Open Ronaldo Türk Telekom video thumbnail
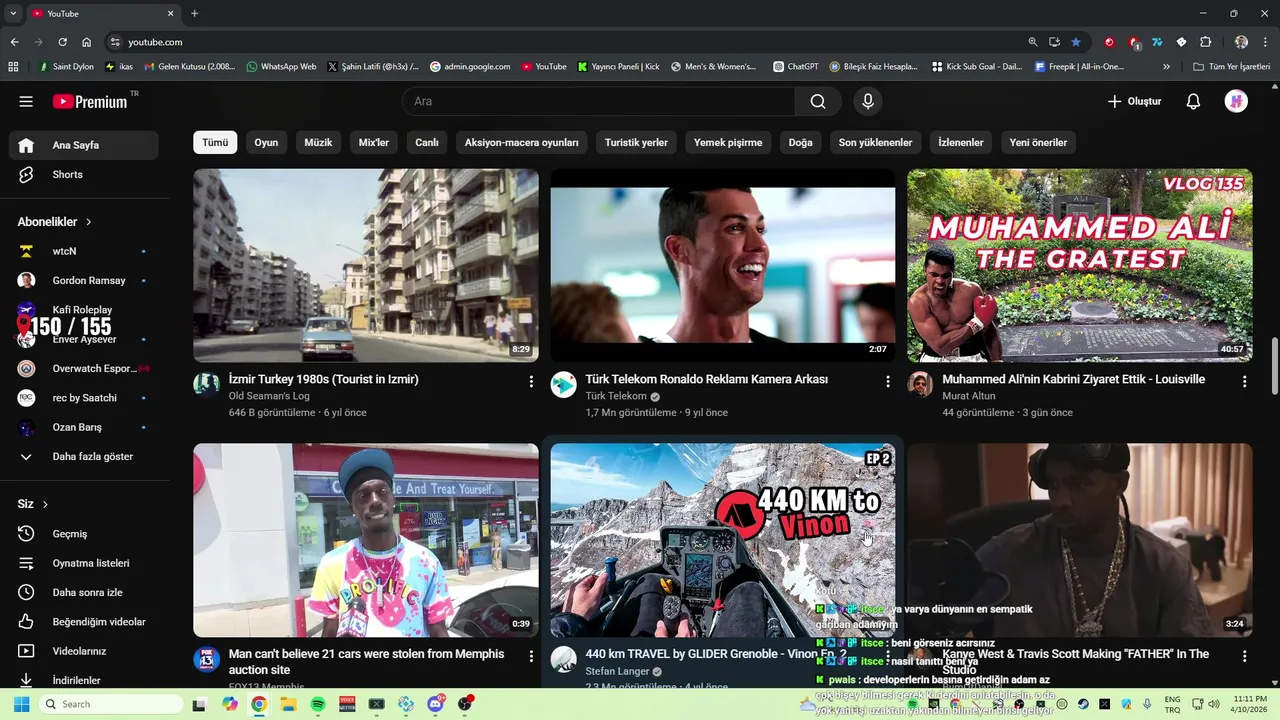Screen dimensions: 1280x720 (x=723, y=265)
